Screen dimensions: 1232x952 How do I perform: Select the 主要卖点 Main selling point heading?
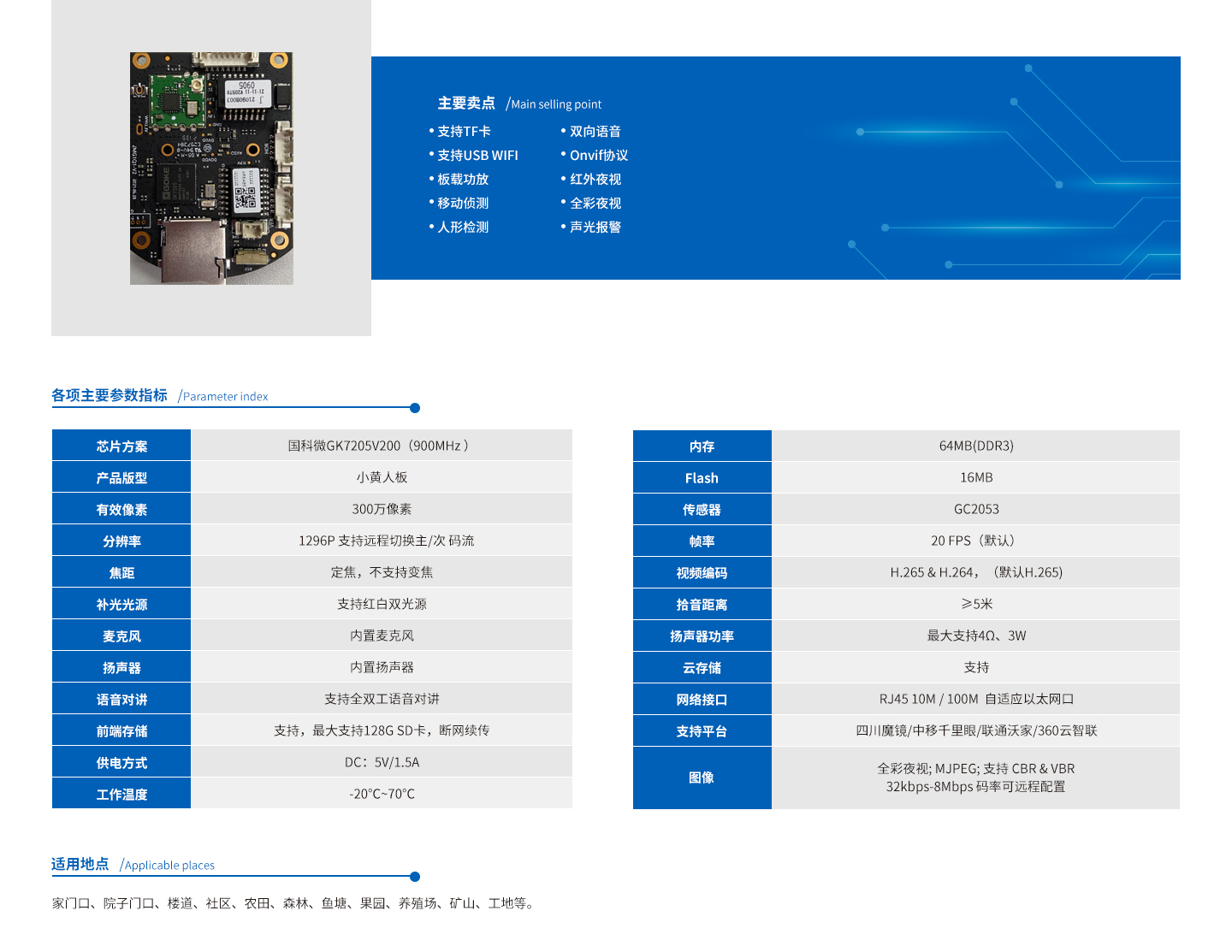pyautogui.click(x=519, y=103)
